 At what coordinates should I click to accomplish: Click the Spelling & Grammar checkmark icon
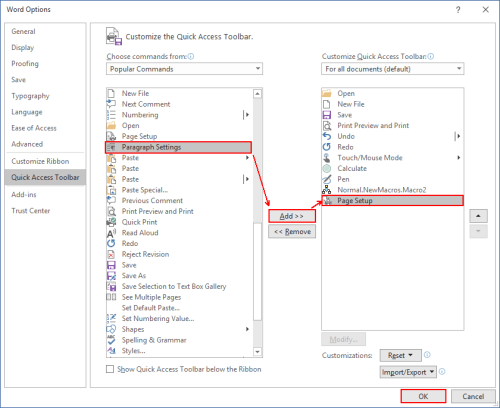111,340
